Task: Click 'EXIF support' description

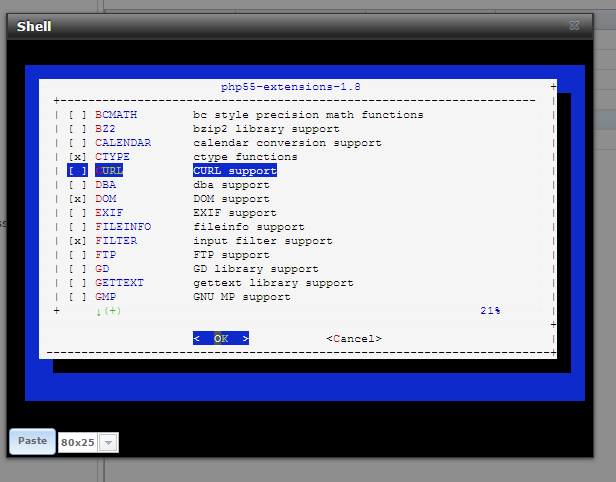Action: pyautogui.click(x=235, y=213)
